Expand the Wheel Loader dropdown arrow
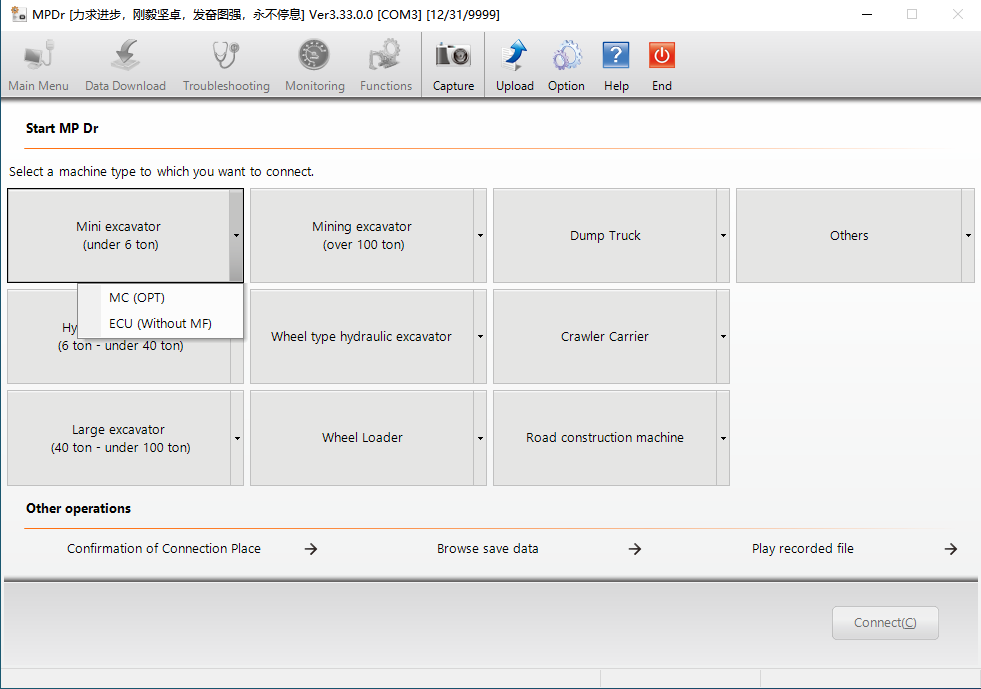The image size is (981, 689). coord(480,438)
